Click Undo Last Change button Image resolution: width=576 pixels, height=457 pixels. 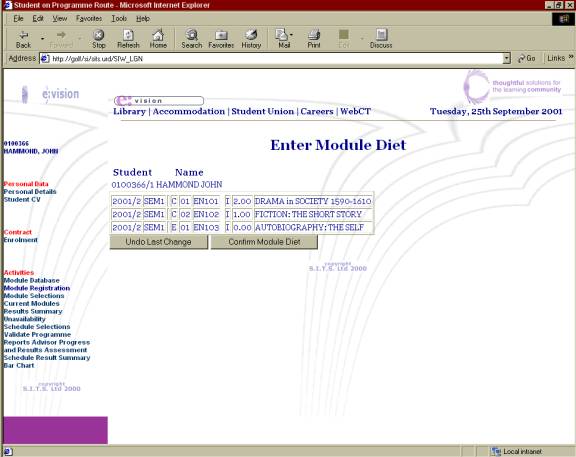pyautogui.click(x=158, y=242)
